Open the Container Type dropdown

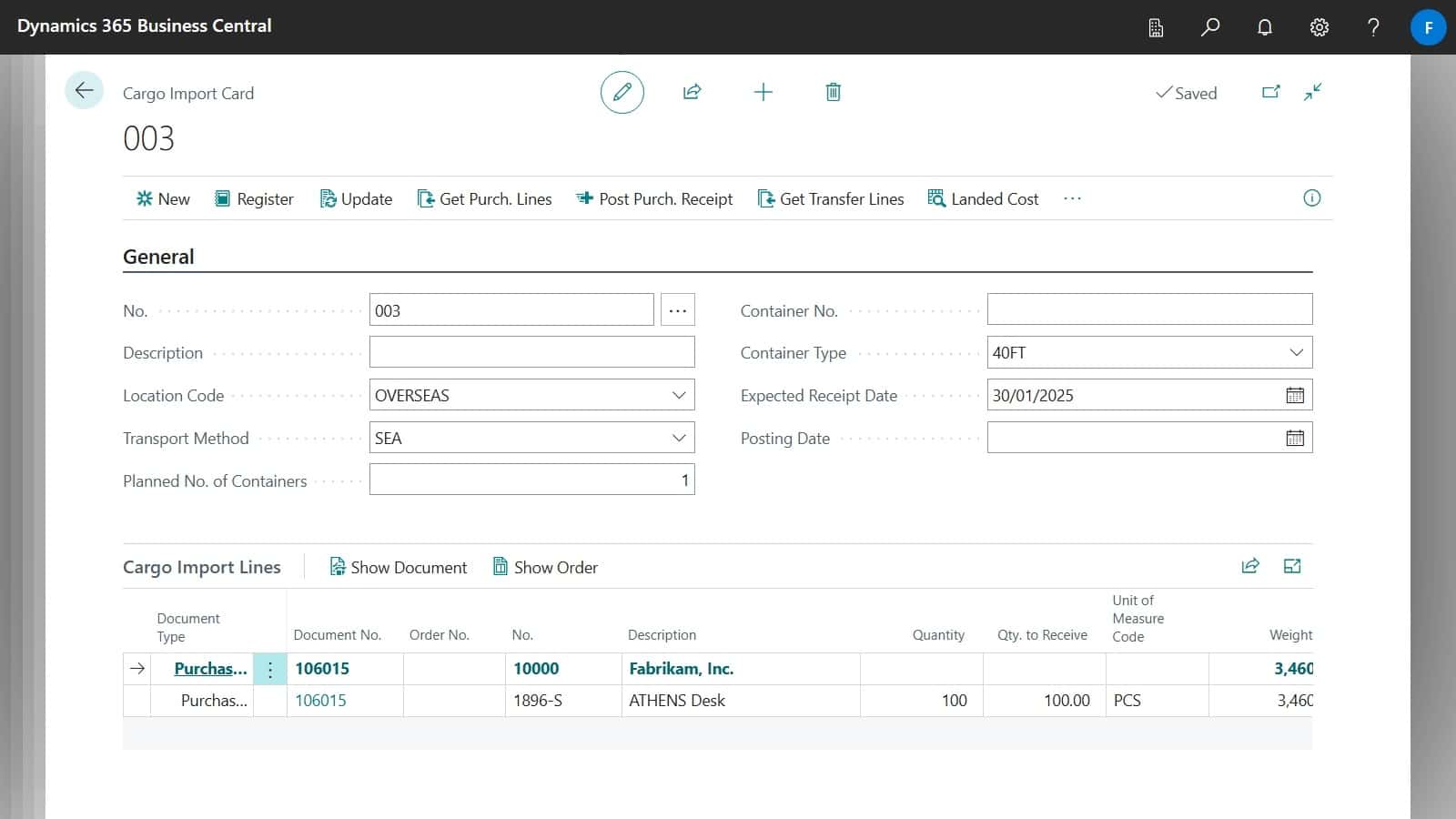pyautogui.click(x=1296, y=352)
